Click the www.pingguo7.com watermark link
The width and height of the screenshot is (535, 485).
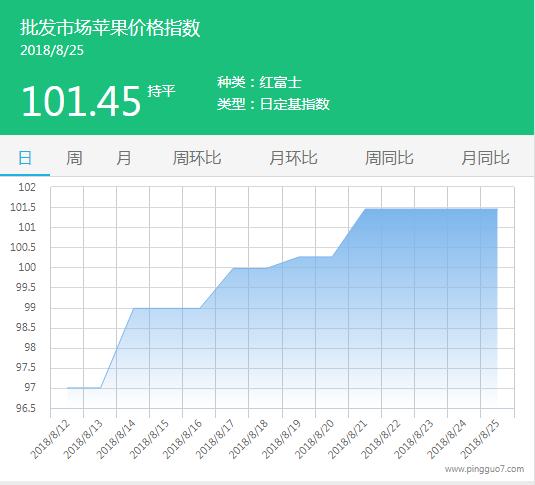(x=484, y=469)
